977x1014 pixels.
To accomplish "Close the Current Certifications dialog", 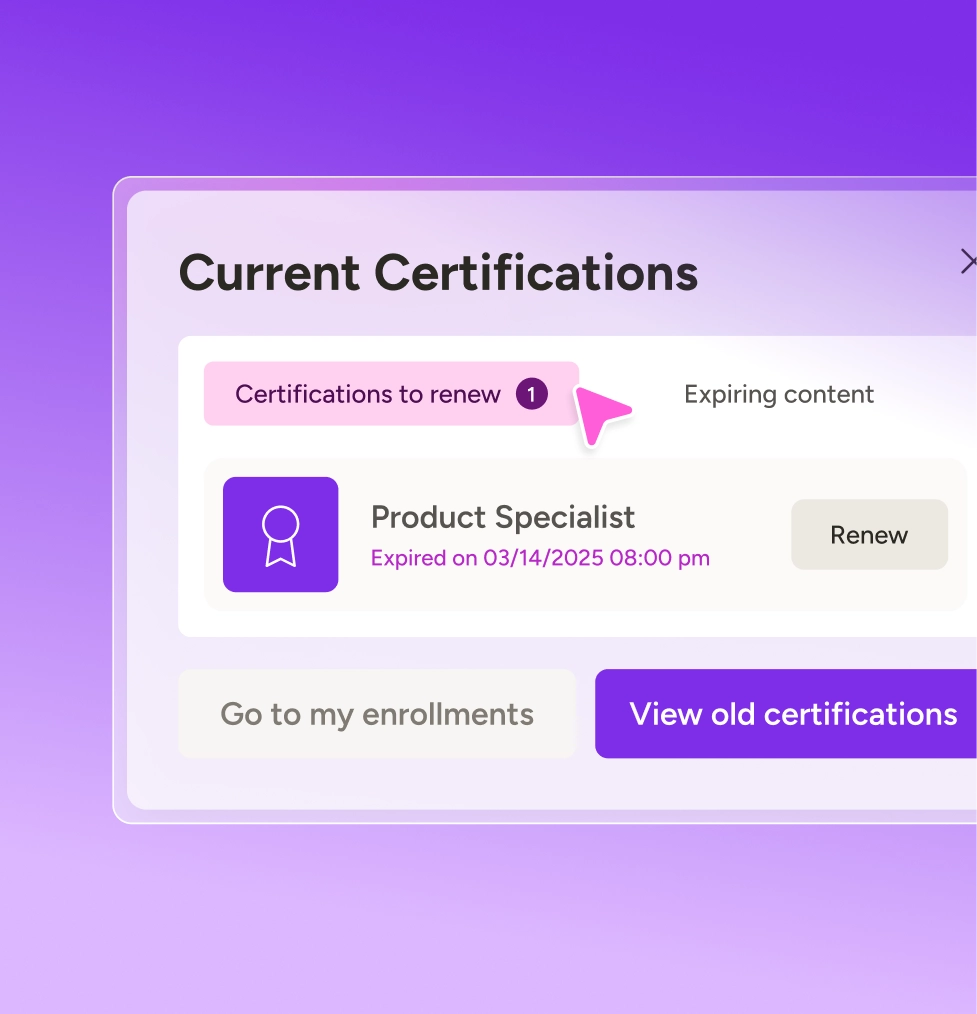I will [968, 261].
